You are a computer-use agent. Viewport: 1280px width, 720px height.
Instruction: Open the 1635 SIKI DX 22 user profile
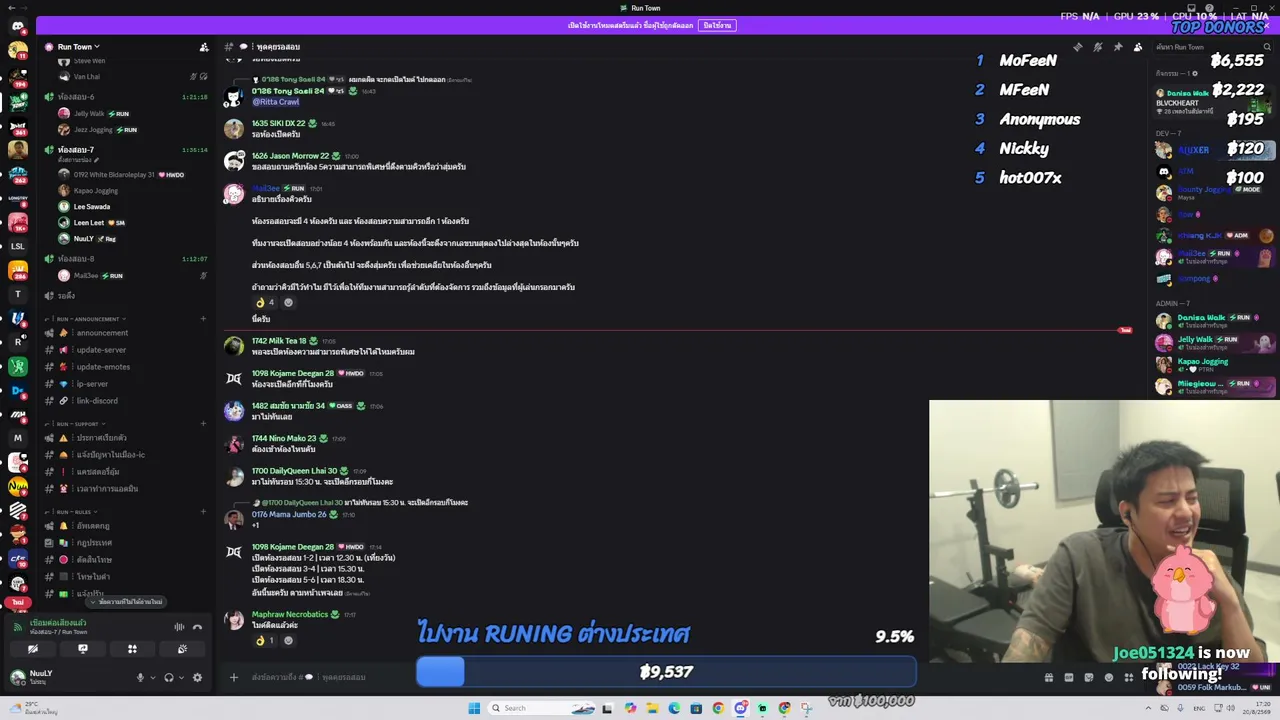[x=278, y=124]
